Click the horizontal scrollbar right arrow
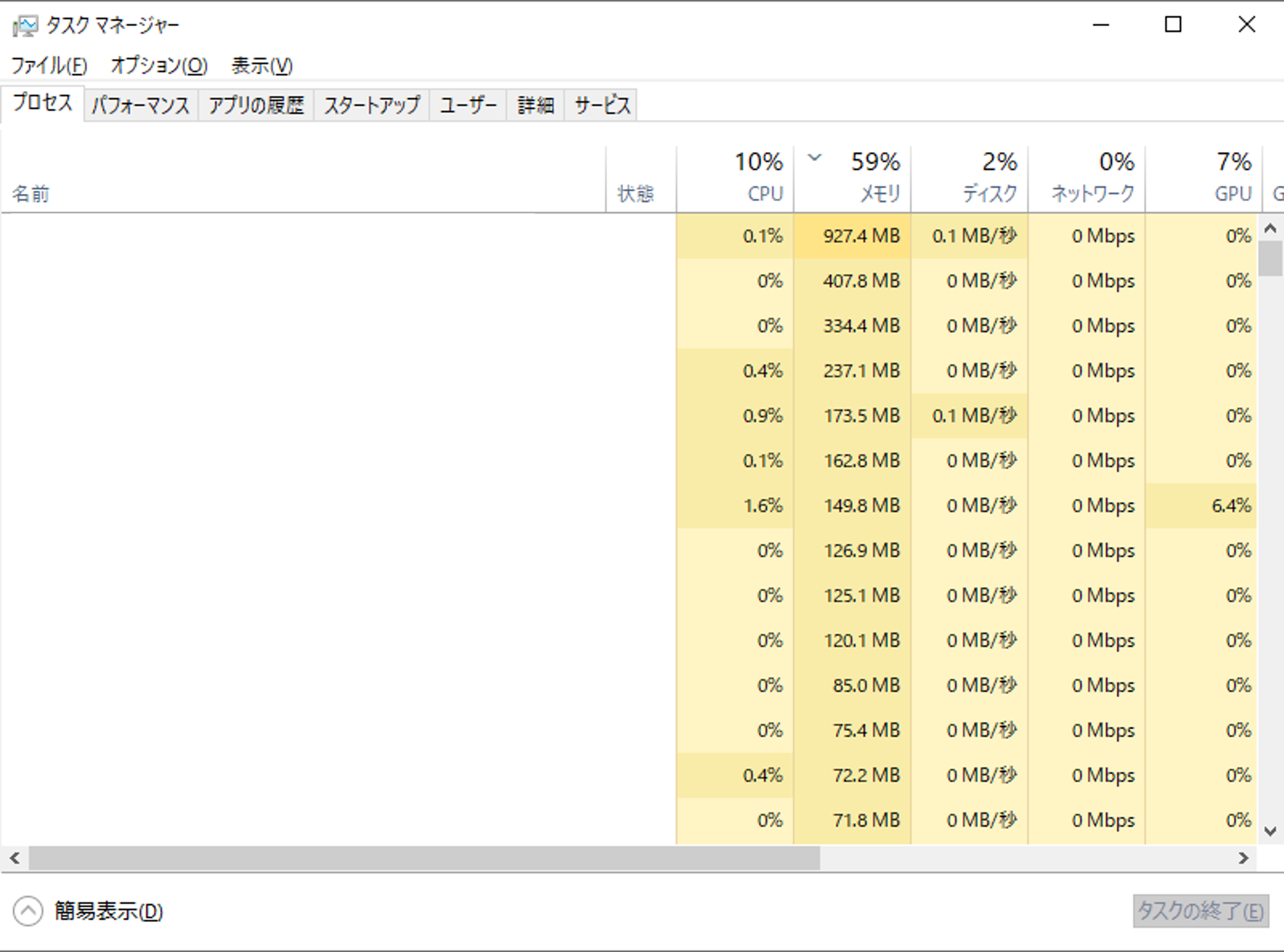Screen dimensions: 1284x952 (1244, 859)
